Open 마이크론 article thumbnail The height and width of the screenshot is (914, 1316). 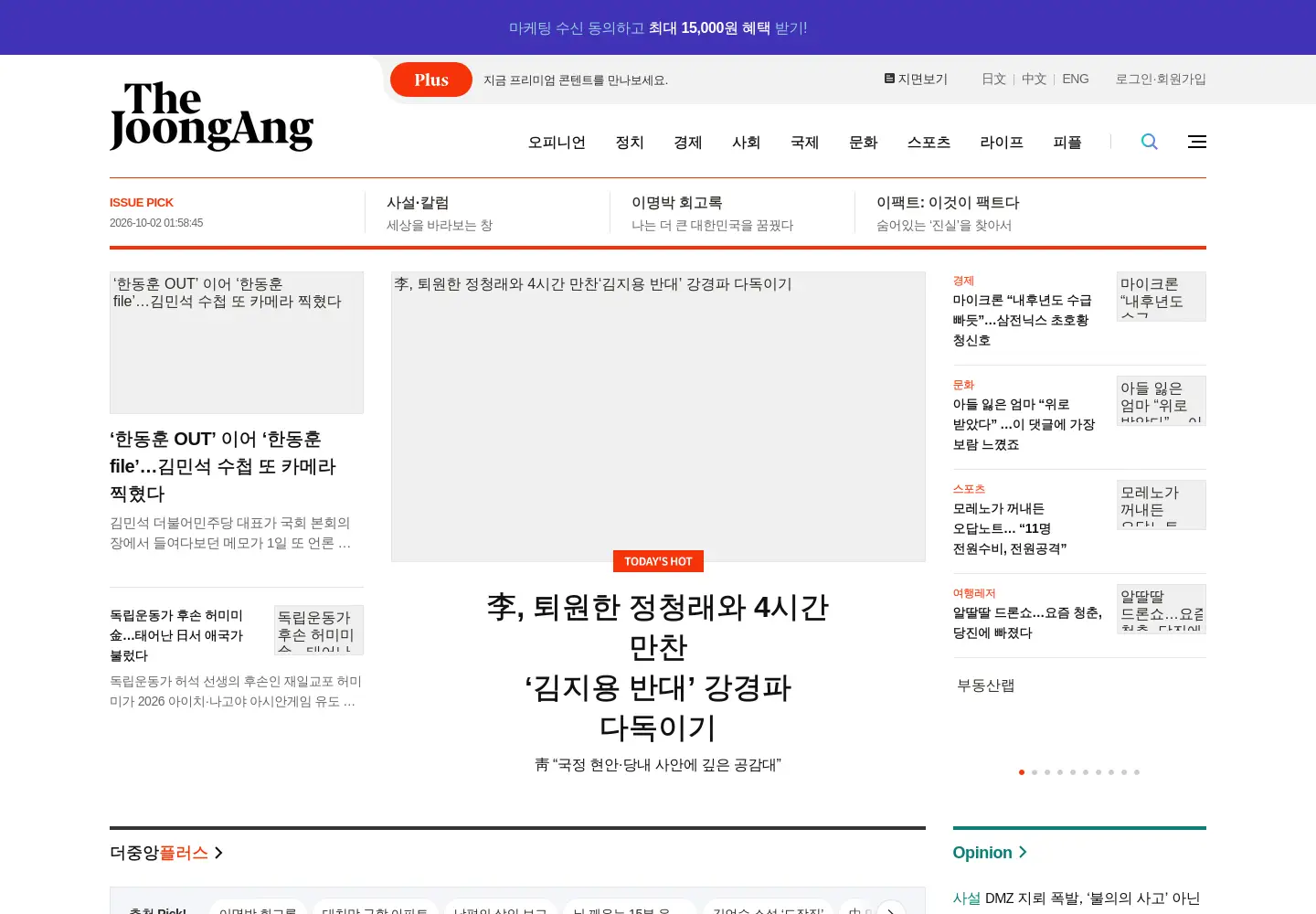1162,296
